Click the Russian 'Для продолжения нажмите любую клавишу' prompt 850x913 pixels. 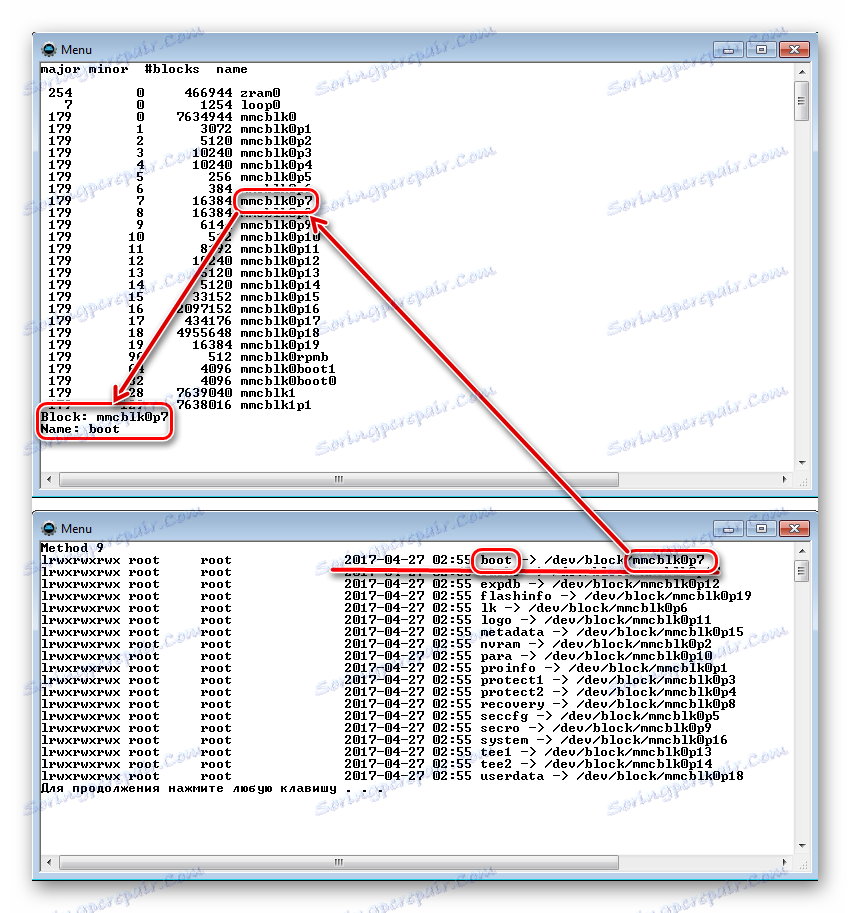189,788
